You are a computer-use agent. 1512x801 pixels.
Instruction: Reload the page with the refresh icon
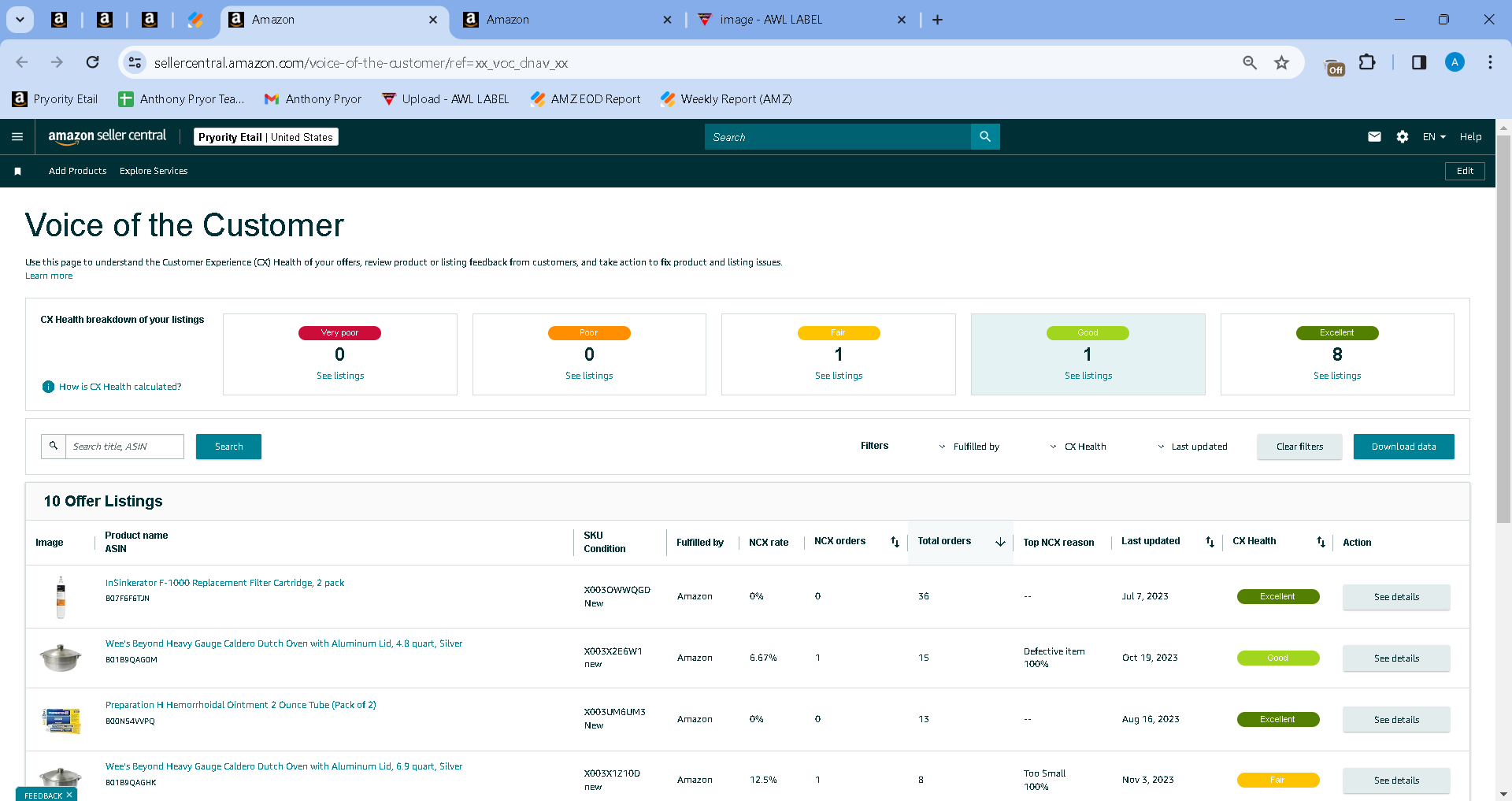pyautogui.click(x=93, y=62)
